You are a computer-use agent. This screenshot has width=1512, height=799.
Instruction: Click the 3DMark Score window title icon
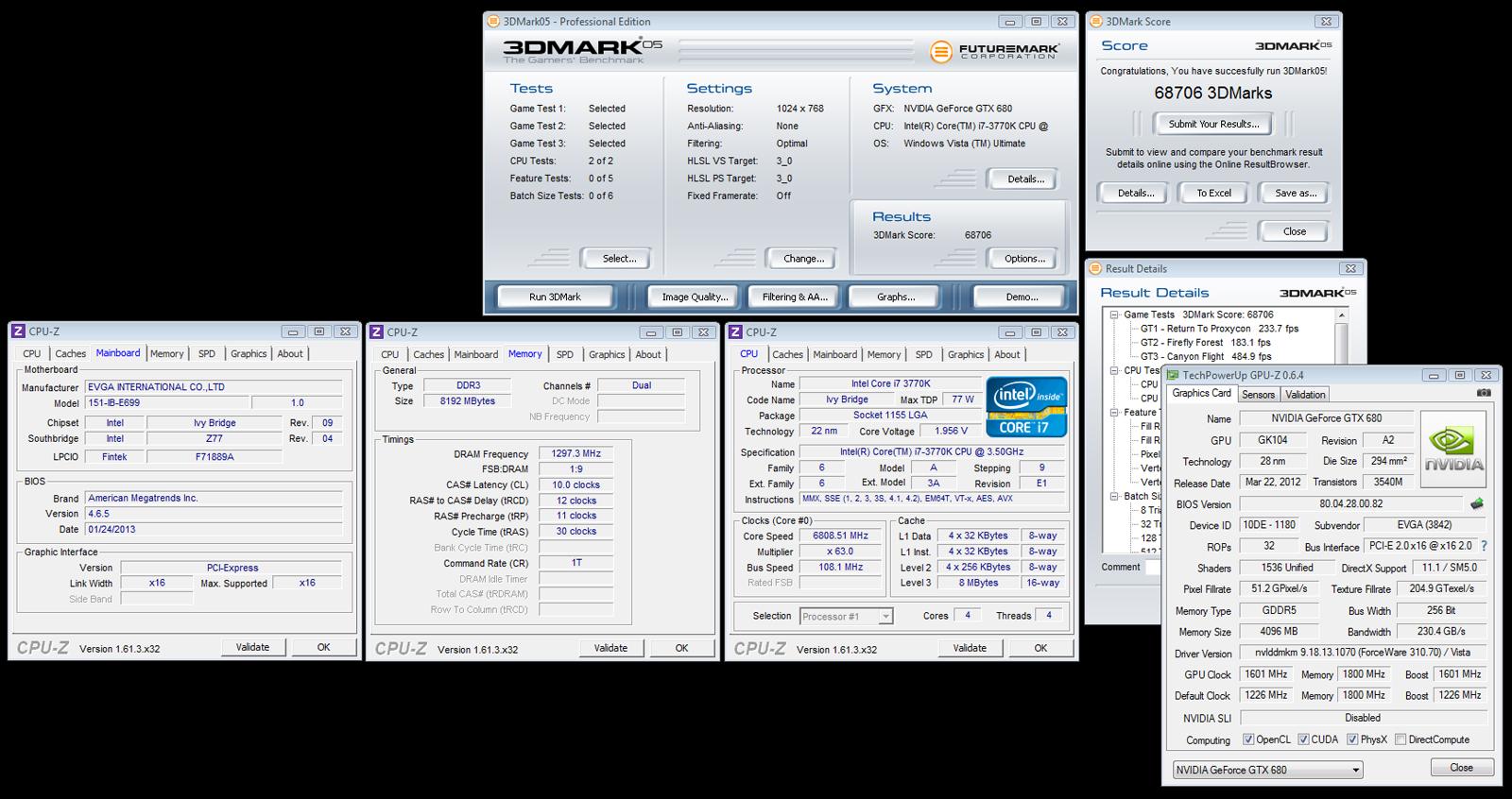click(x=1096, y=22)
